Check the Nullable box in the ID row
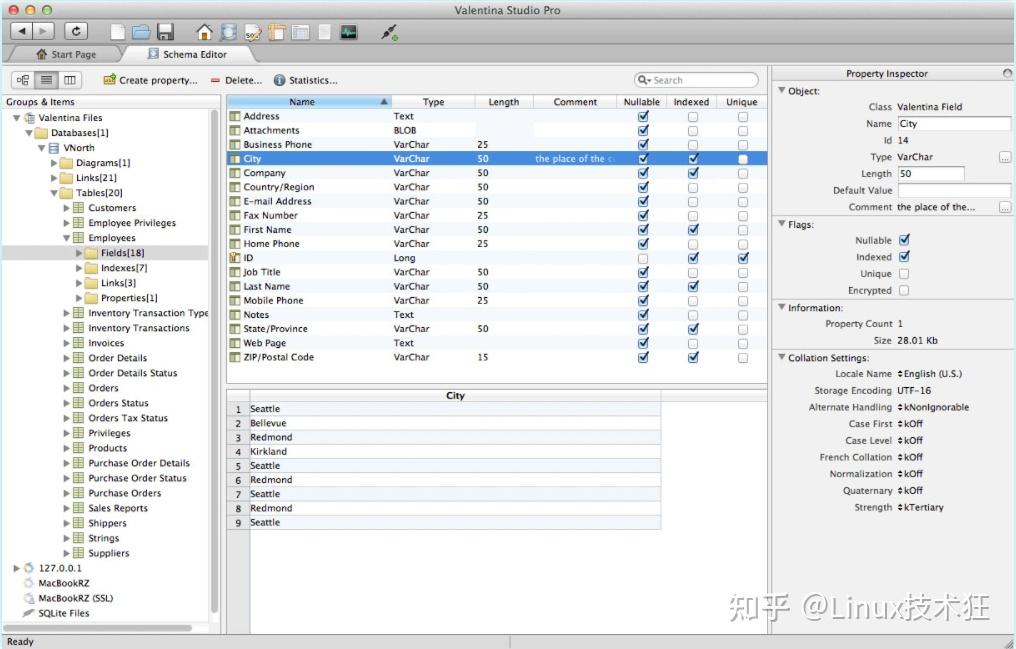 (643, 258)
